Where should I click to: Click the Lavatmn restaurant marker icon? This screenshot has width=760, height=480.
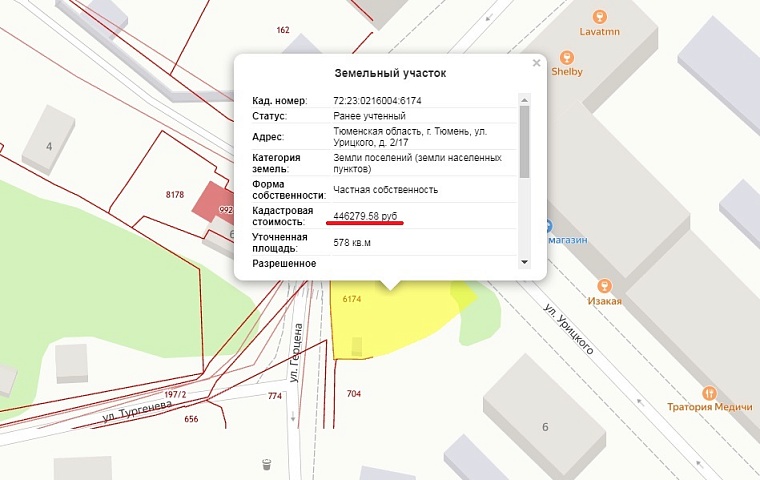click(599, 17)
